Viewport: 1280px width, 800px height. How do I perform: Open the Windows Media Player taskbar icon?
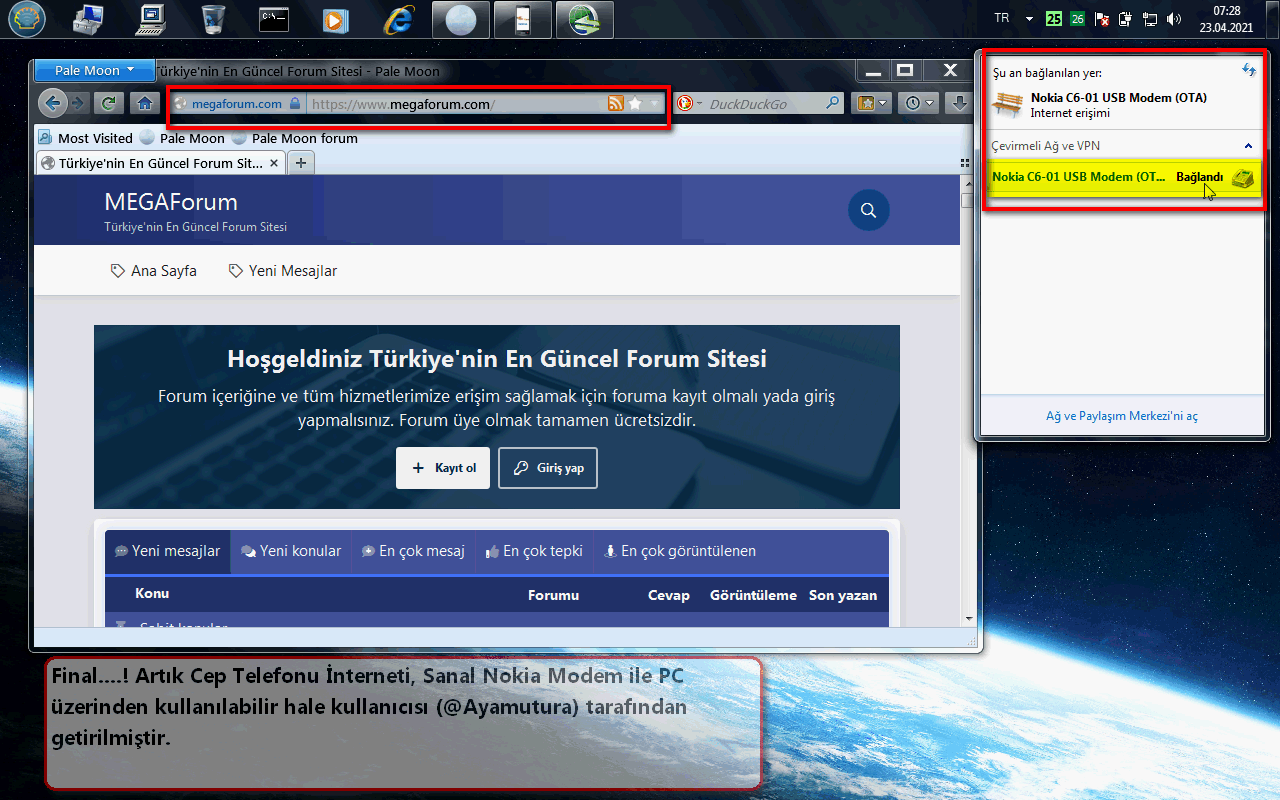click(x=336, y=19)
